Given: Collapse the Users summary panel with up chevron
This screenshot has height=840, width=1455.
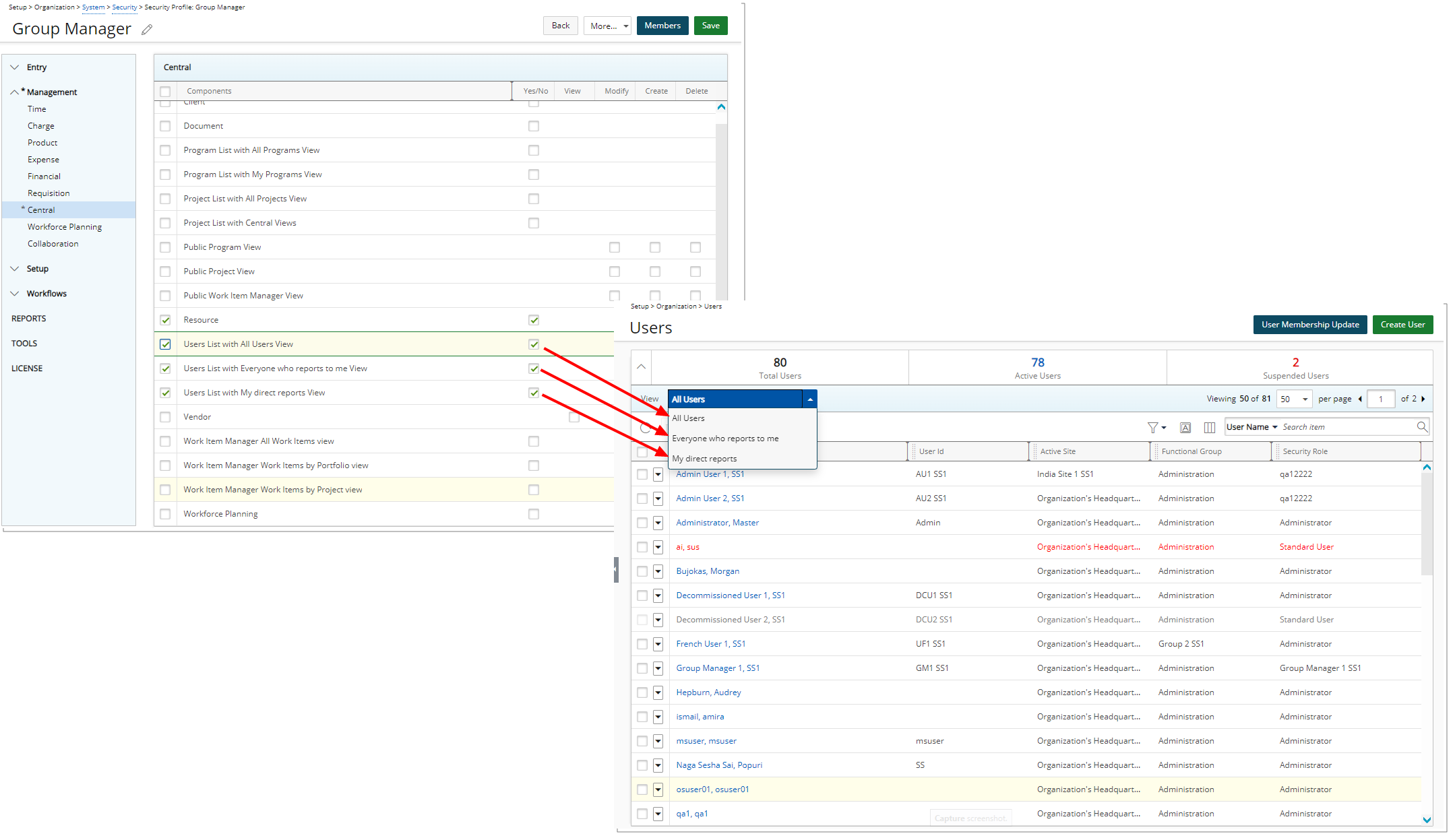Looking at the screenshot, I should click(642, 367).
